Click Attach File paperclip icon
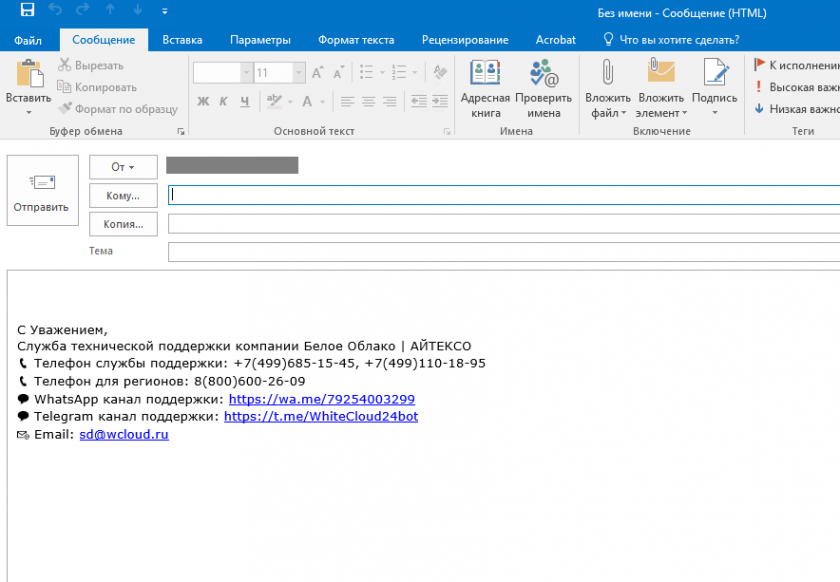 (x=607, y=74)
